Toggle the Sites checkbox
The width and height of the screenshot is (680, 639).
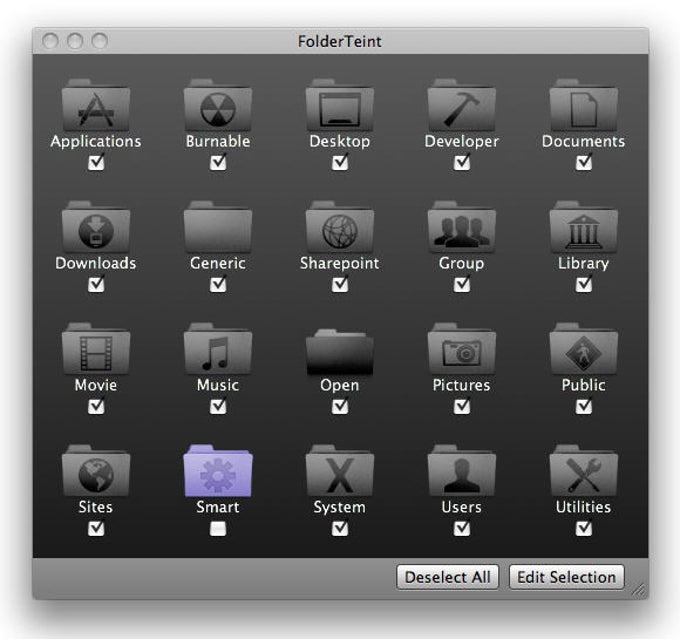96,528
